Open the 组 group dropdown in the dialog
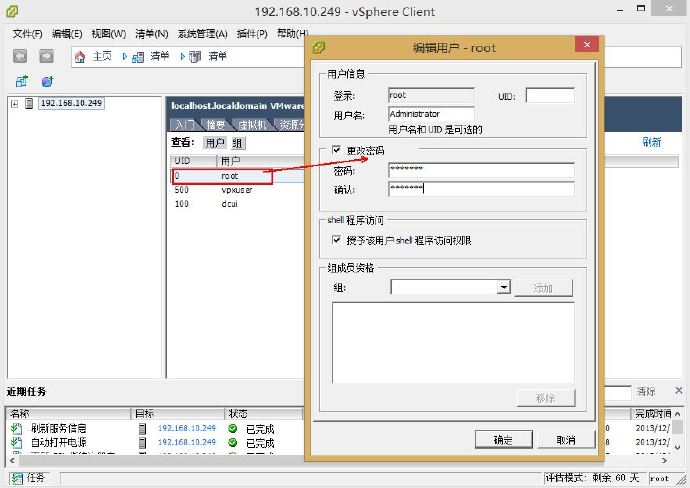 (x=503, y=287)
